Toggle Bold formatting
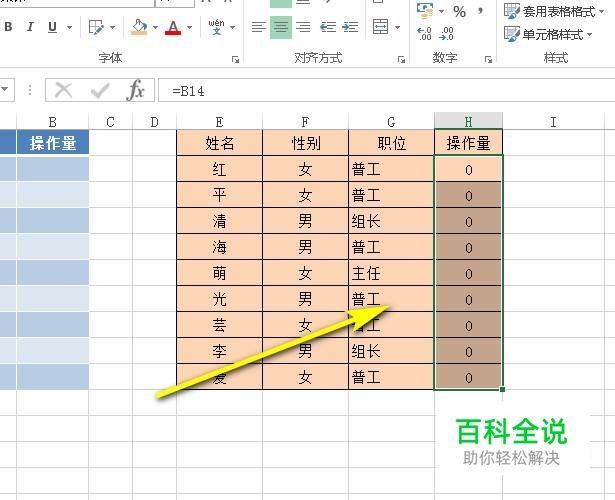Viewport: 615px width, 500px height. tap(8, 27)
